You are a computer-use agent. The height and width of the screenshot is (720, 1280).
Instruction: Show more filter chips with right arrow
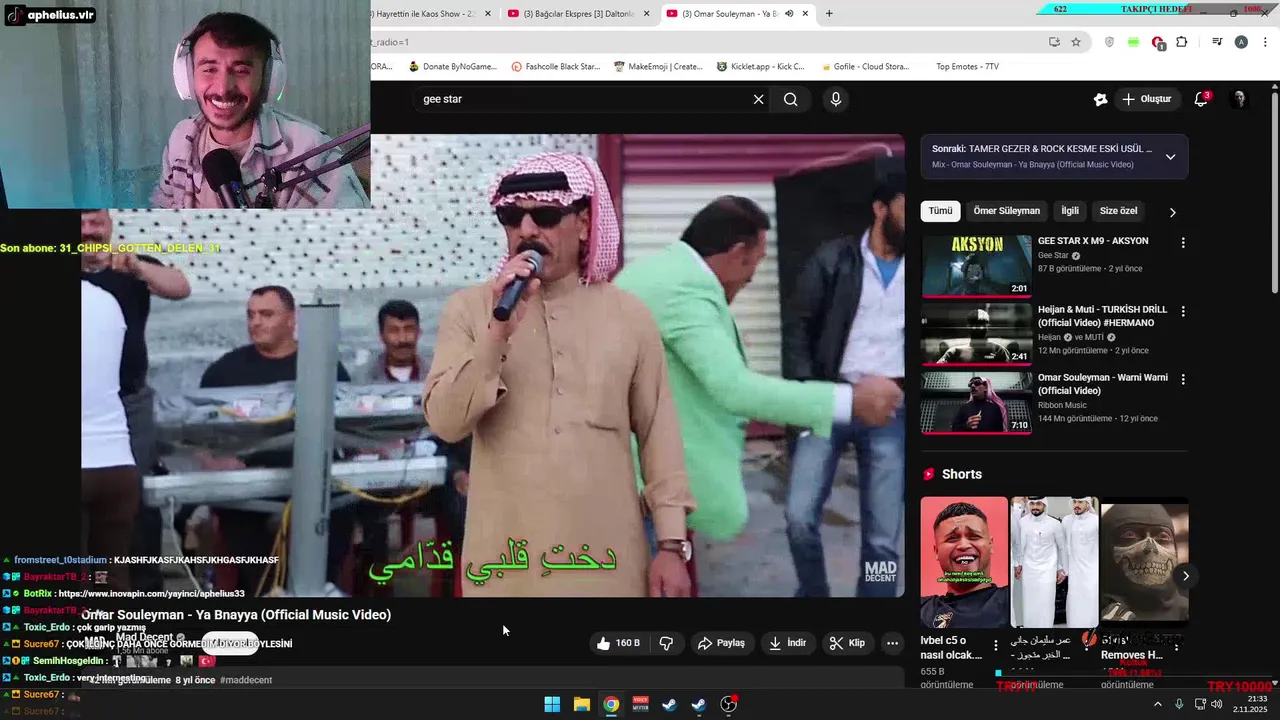[x=1172, y=212]
